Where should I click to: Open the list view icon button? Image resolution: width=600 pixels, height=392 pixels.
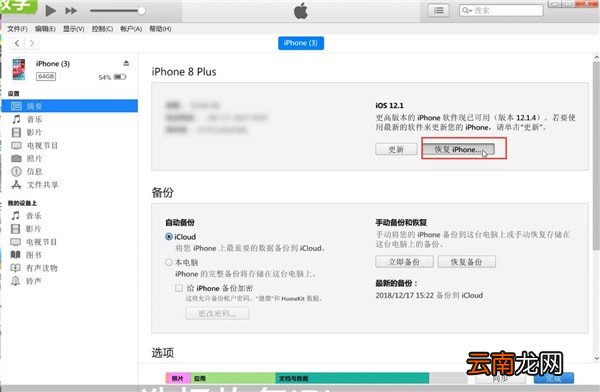click(439, 10)
